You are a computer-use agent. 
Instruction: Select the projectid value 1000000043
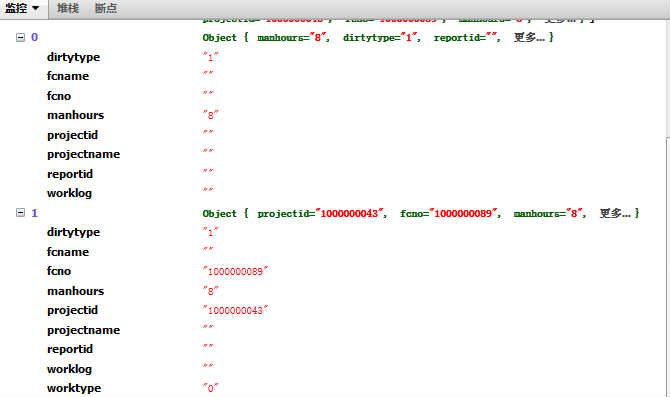(235, 310)
